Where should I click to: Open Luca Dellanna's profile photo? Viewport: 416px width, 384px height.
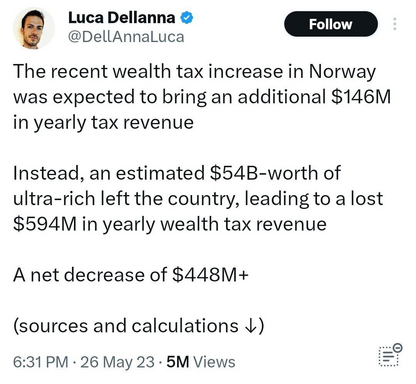[x=33, y=28]
